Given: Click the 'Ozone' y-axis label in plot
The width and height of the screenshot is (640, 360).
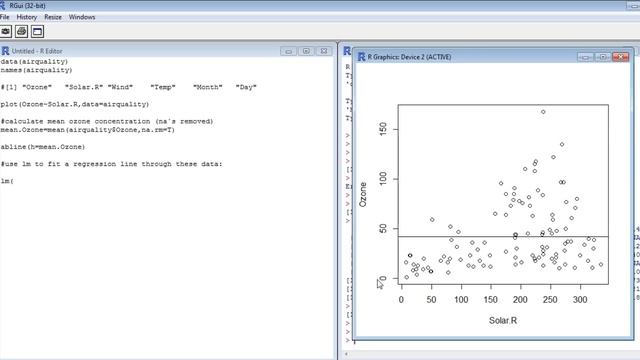Looking at the screenshot, I should [362, 194].
